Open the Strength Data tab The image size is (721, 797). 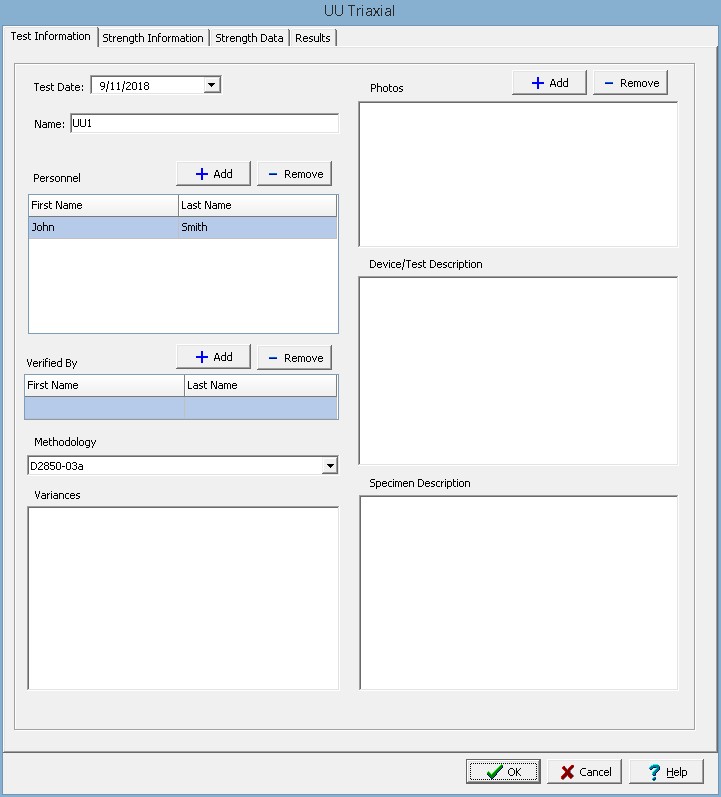(249, 38)
